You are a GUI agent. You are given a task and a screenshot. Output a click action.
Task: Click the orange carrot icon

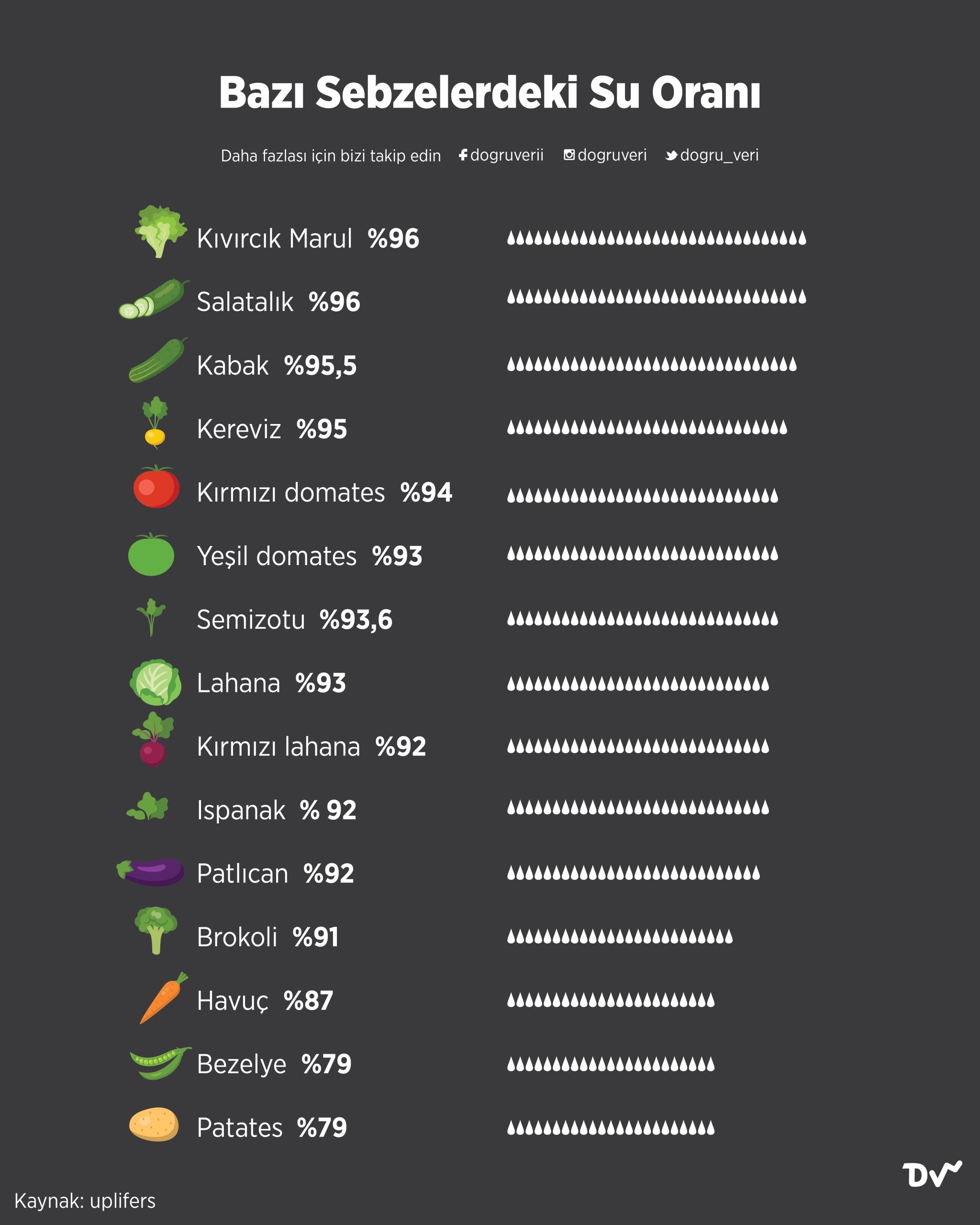(164, 998)
